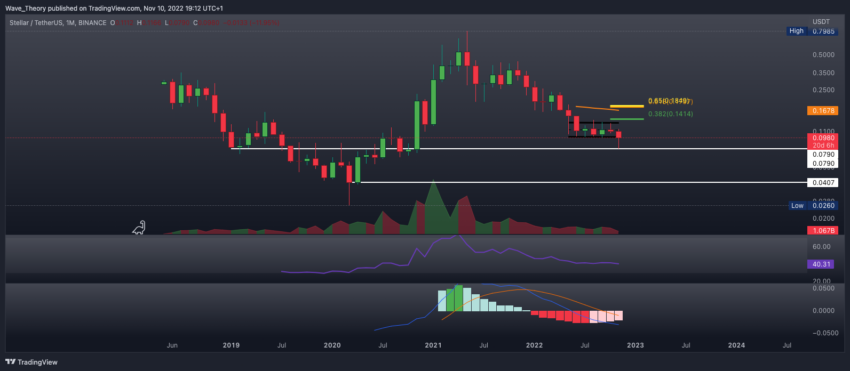Click the 2019 label on the time axis
The image size is (850, 371).
pyautogui.click(x=231, y=345)
